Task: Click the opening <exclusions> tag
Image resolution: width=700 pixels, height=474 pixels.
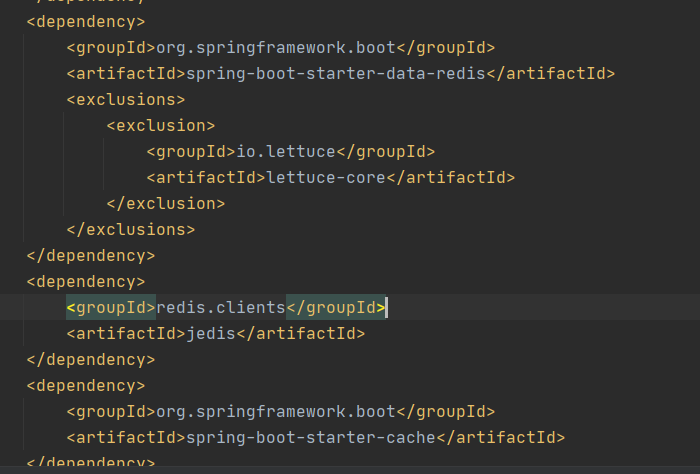Action: tap(126, 100)
